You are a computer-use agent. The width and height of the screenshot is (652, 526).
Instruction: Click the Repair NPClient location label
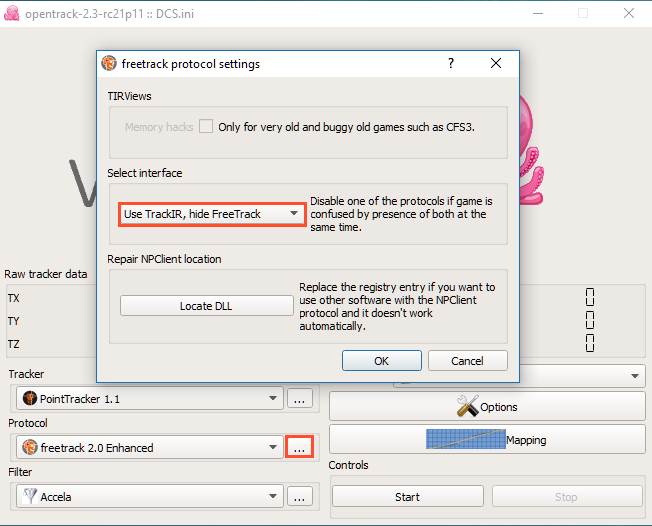pos(164,259)
